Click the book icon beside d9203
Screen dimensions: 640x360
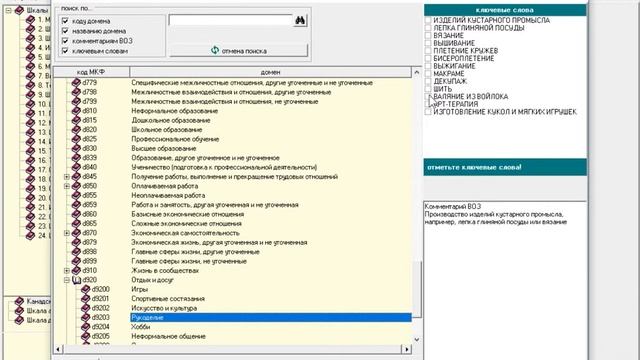click(85, 318)
